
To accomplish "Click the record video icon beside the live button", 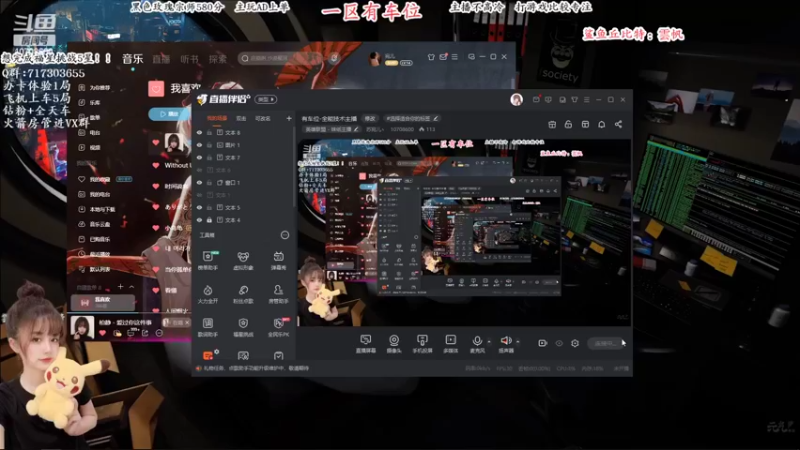I will point(542,343).
